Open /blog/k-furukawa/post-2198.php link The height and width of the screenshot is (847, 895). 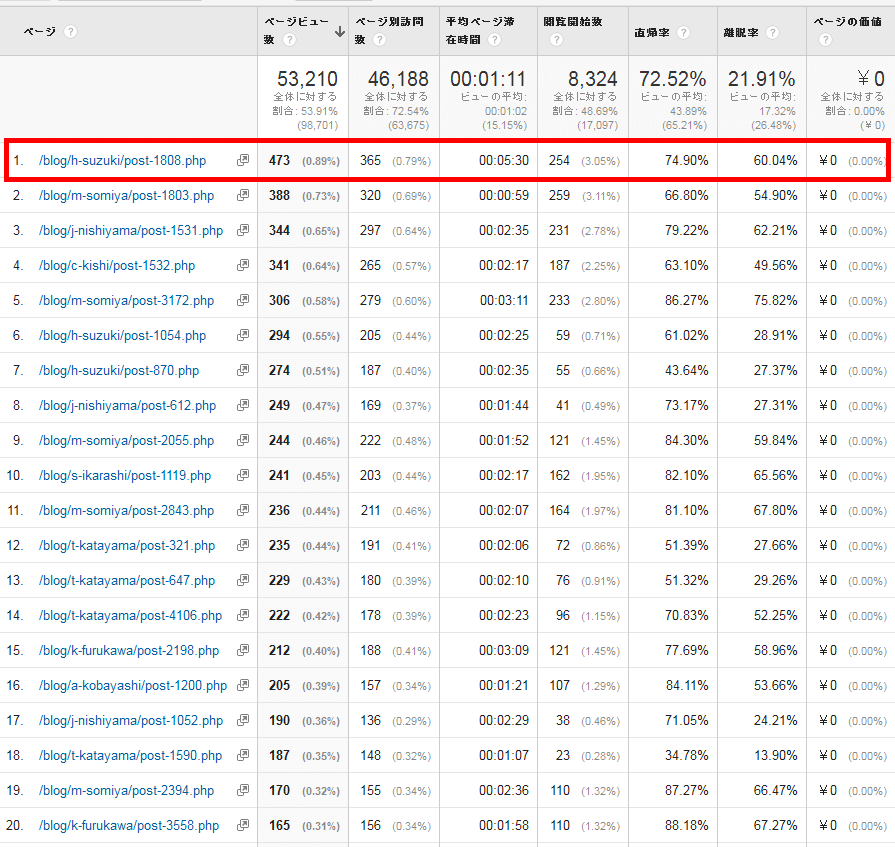[129, 651]
